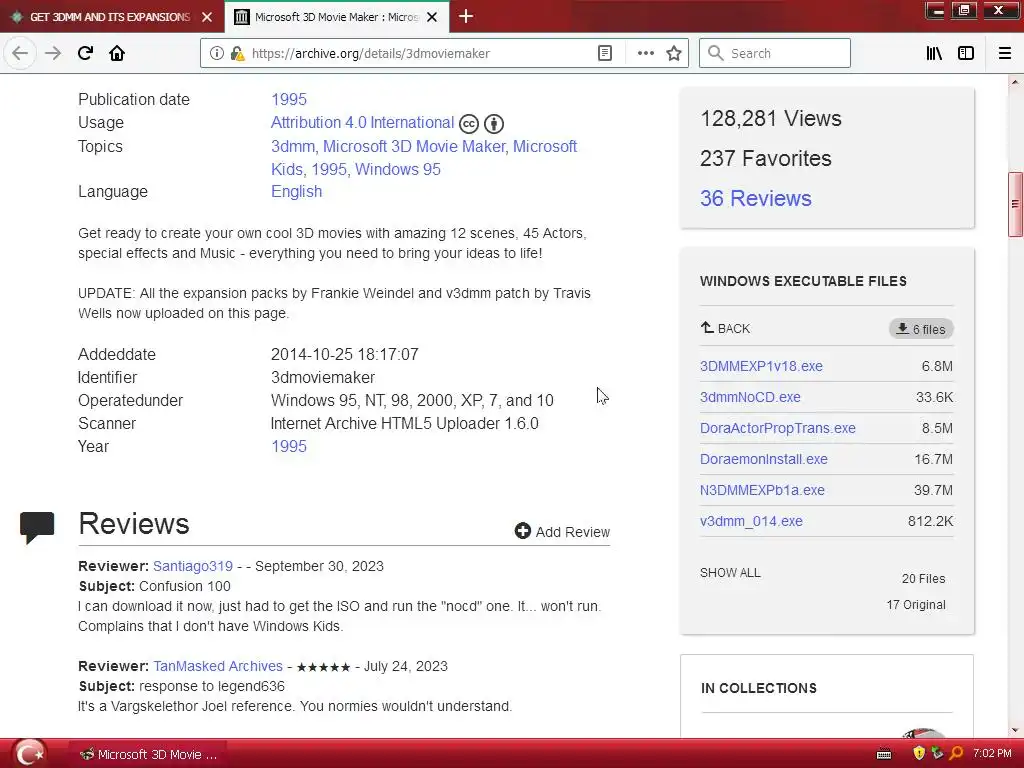Download all via 6 files button

(x=921, y=328)
